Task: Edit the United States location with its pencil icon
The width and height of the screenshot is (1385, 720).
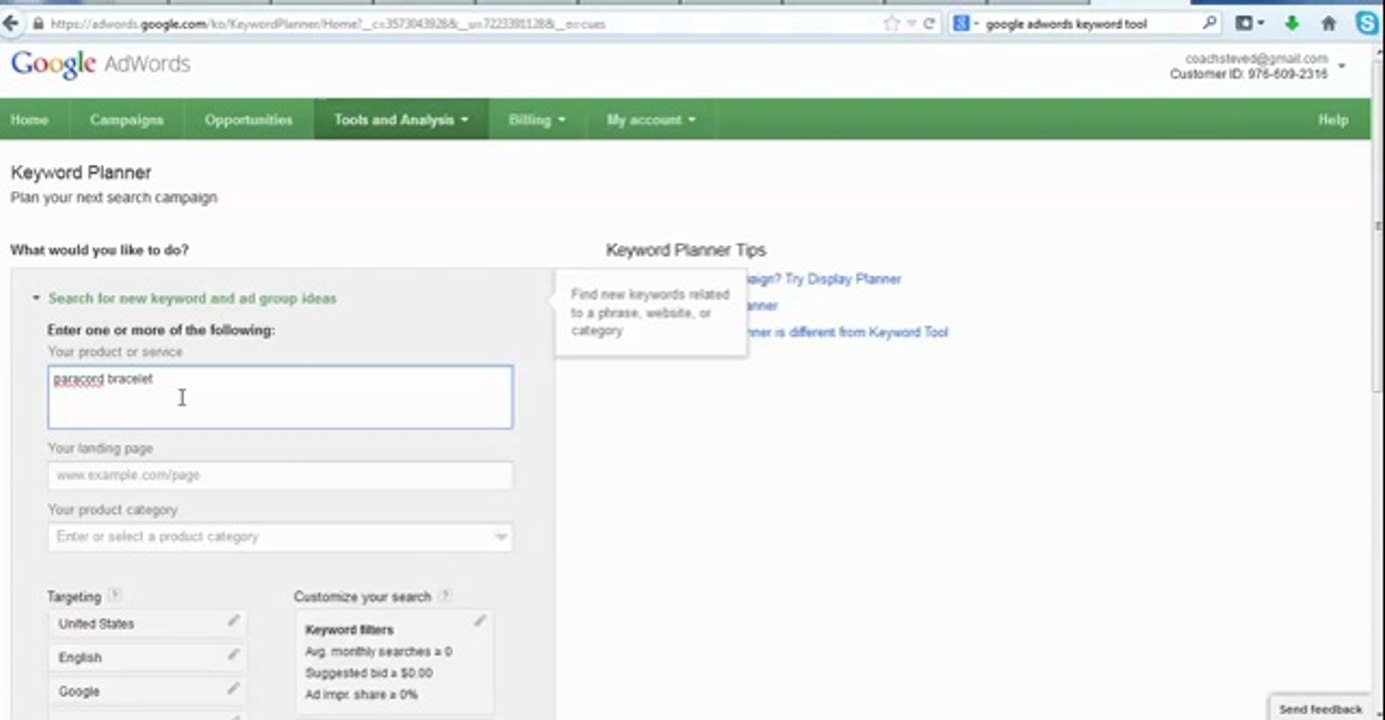Action: (233, 621)
